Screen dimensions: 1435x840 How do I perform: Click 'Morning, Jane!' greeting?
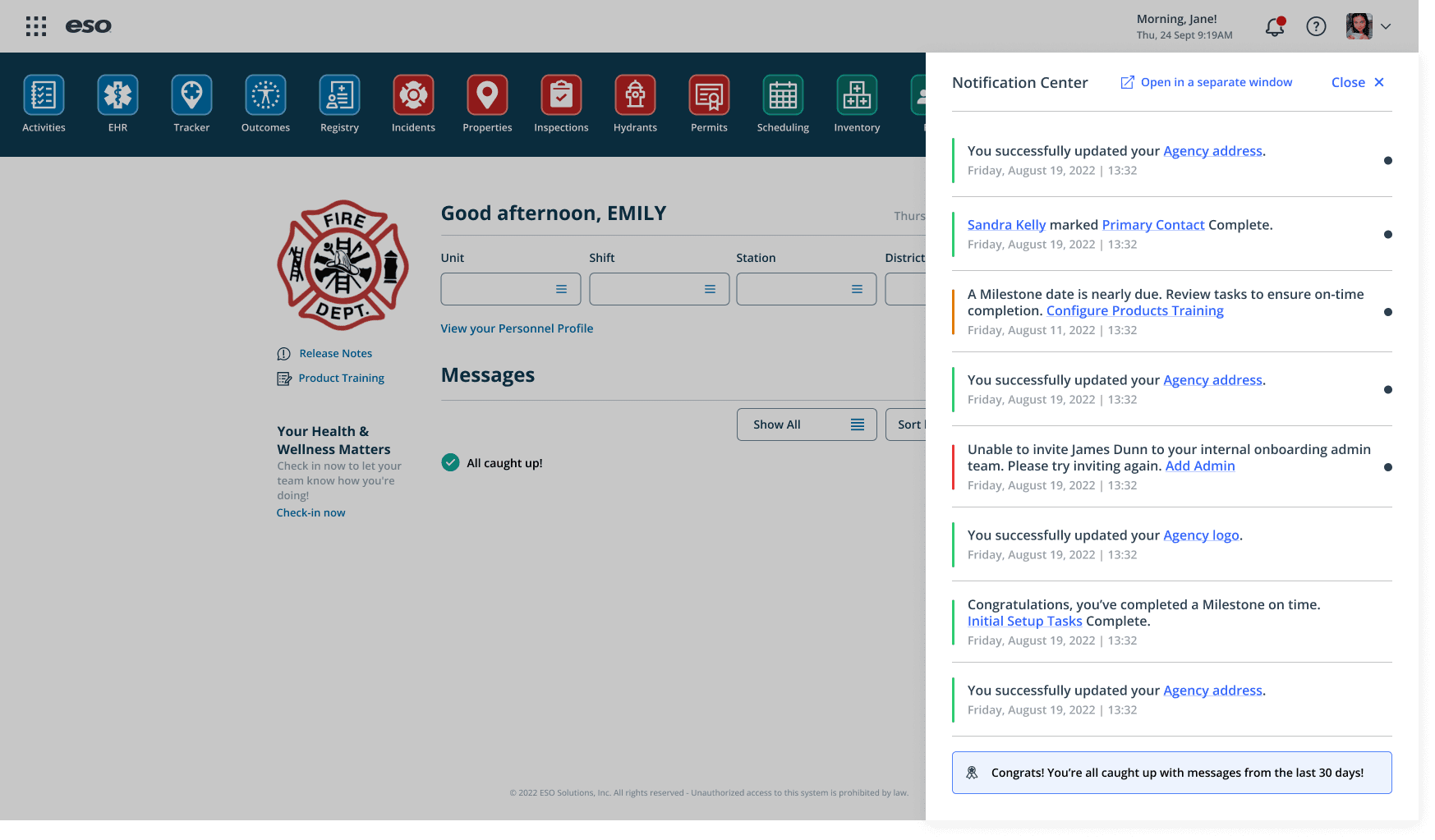(x=1177, y=19)
